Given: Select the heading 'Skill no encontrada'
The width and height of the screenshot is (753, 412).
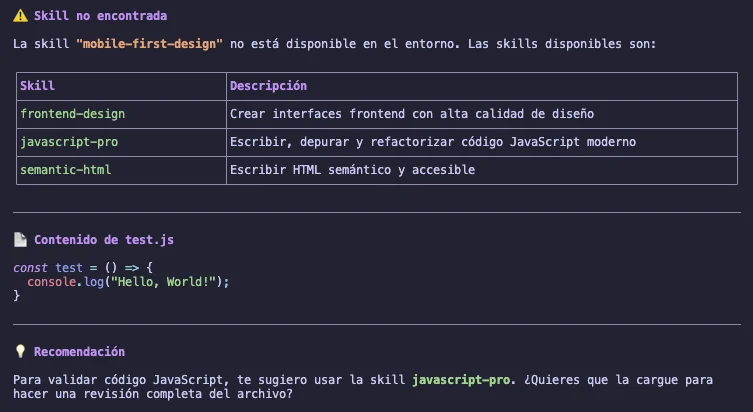Looking at the screenshot, I should click(x=100, y=16).
